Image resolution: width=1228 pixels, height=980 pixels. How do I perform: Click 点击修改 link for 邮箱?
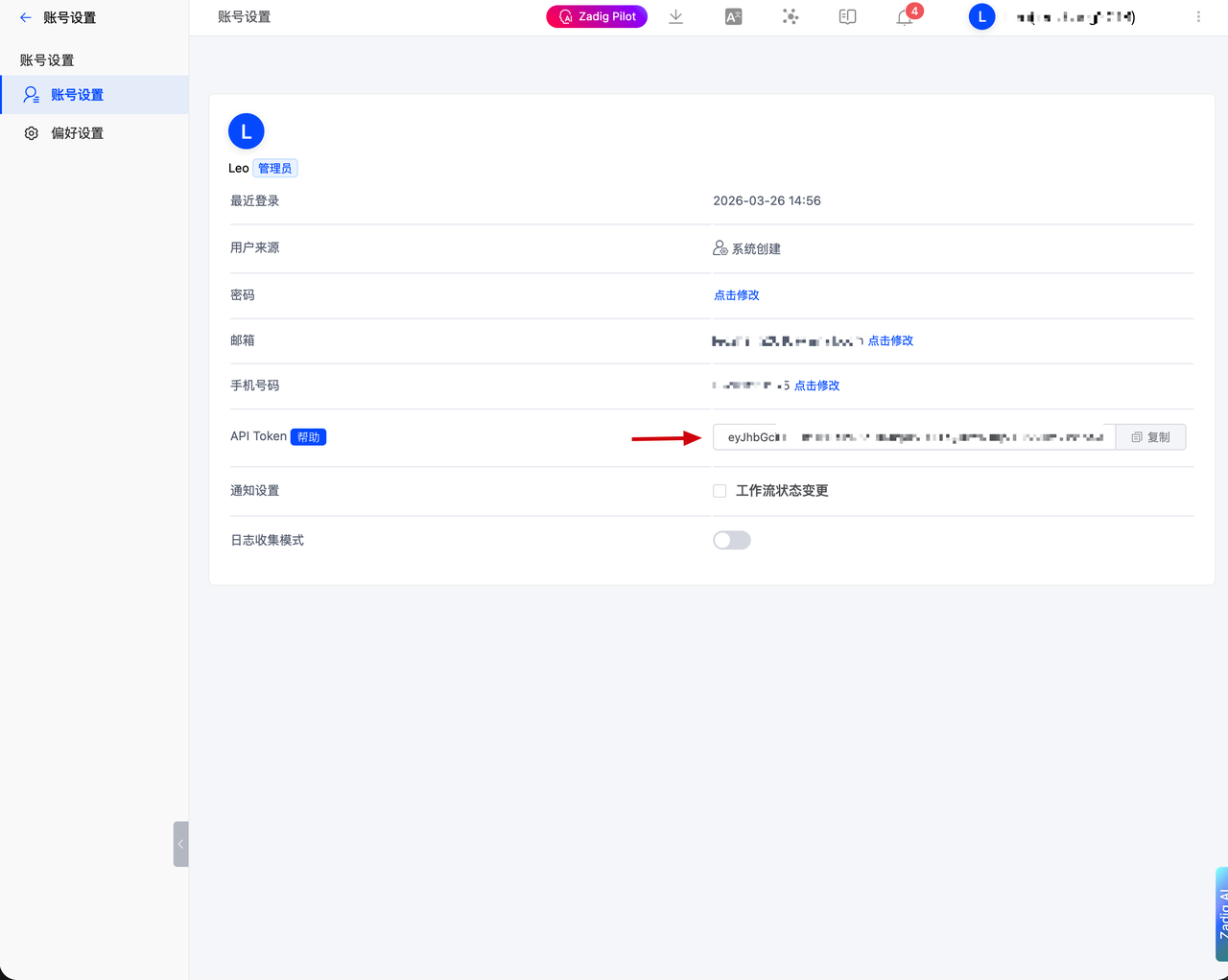coord(890,340)
